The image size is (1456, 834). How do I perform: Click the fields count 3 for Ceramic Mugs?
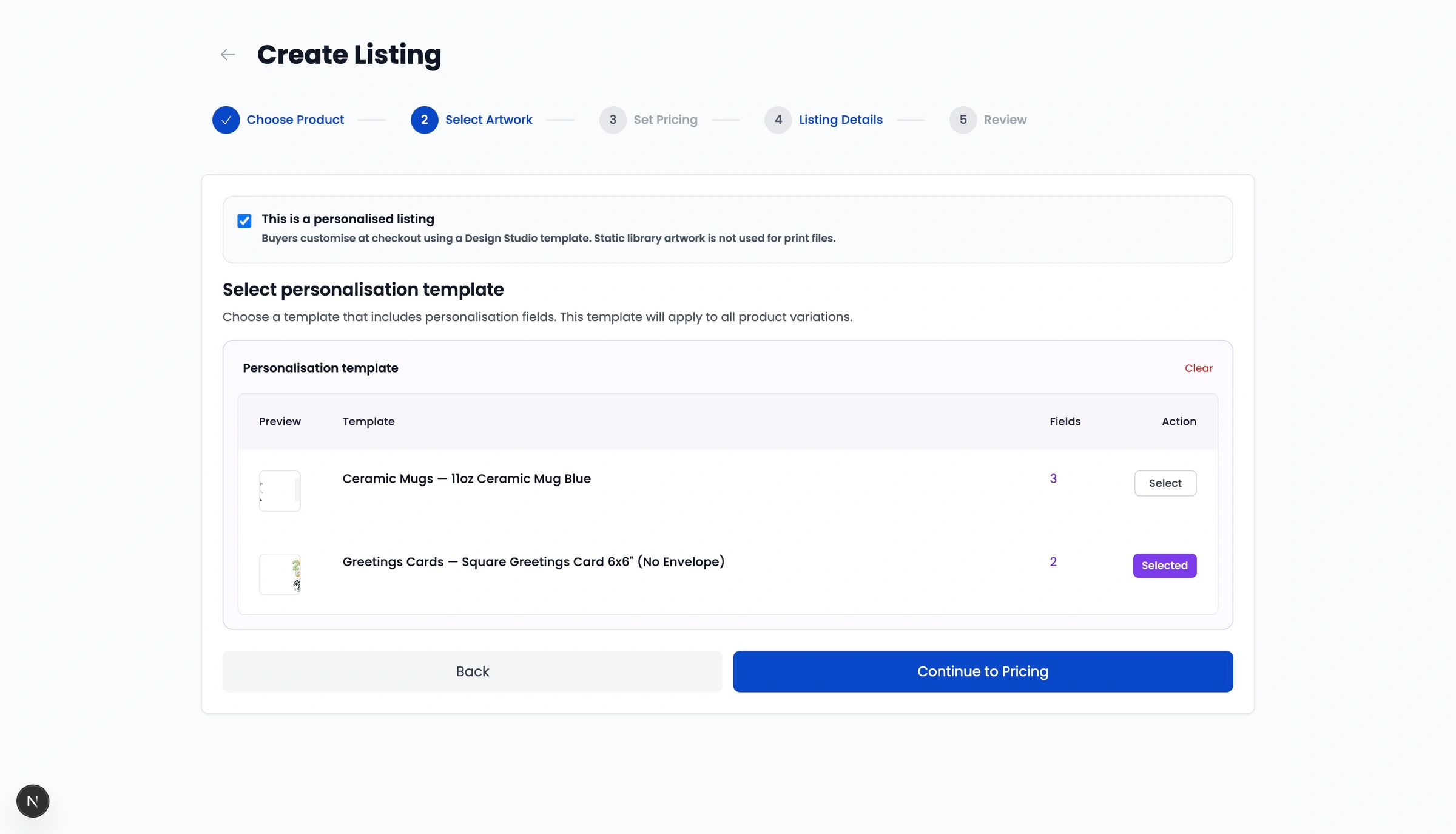point(1053,478)
